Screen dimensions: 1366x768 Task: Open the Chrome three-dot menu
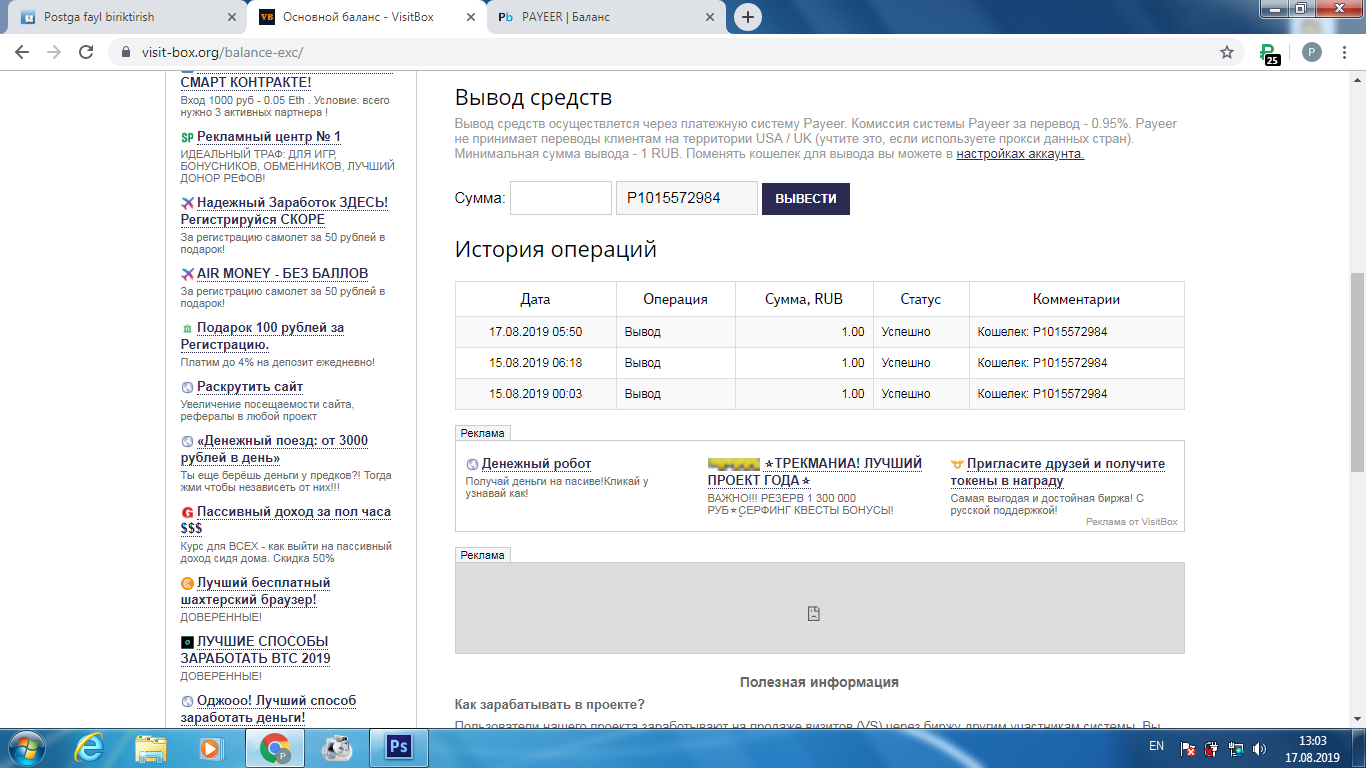tap(1345, 52)
